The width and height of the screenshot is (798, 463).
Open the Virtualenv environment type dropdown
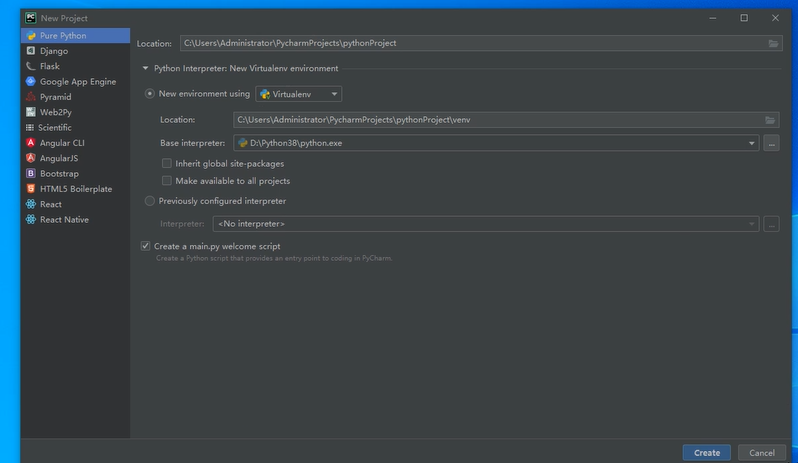[x=298, y=94]
